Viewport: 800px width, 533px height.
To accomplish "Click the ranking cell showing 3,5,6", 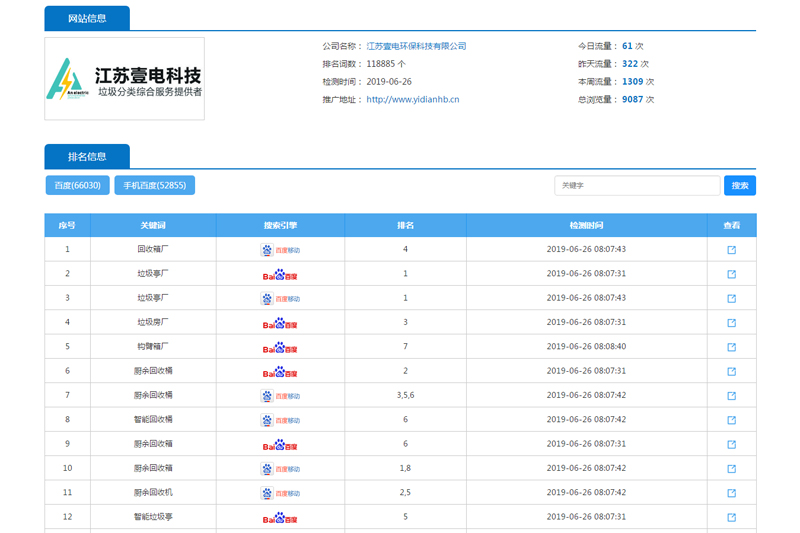I will coord(406,395).
